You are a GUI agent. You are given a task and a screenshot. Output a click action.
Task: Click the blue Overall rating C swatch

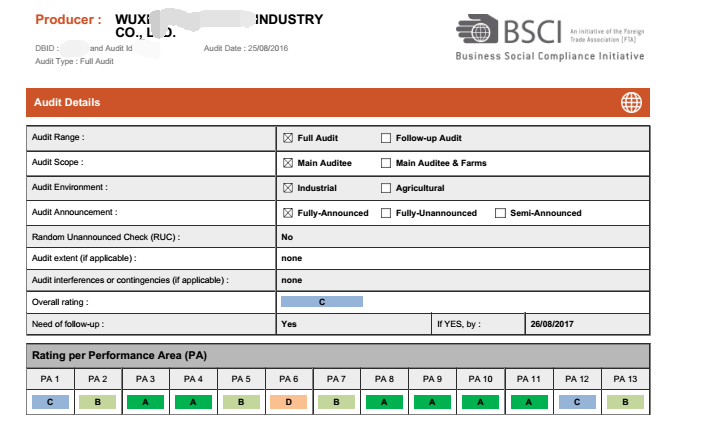point(322,302)
